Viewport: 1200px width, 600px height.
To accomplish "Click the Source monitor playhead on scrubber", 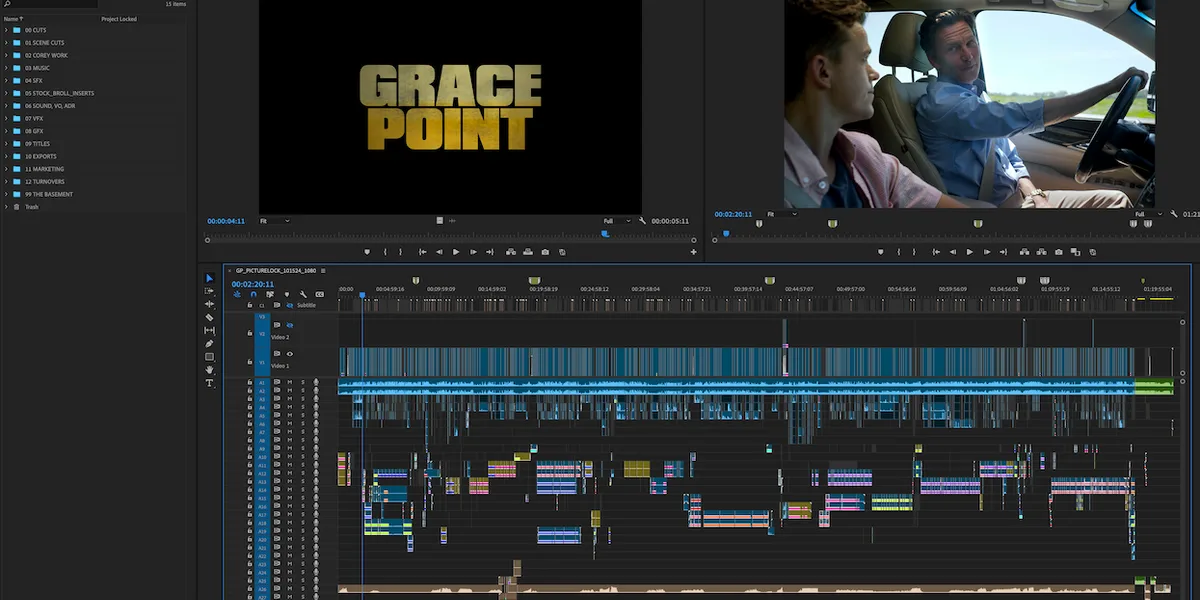I will [605, 234].
